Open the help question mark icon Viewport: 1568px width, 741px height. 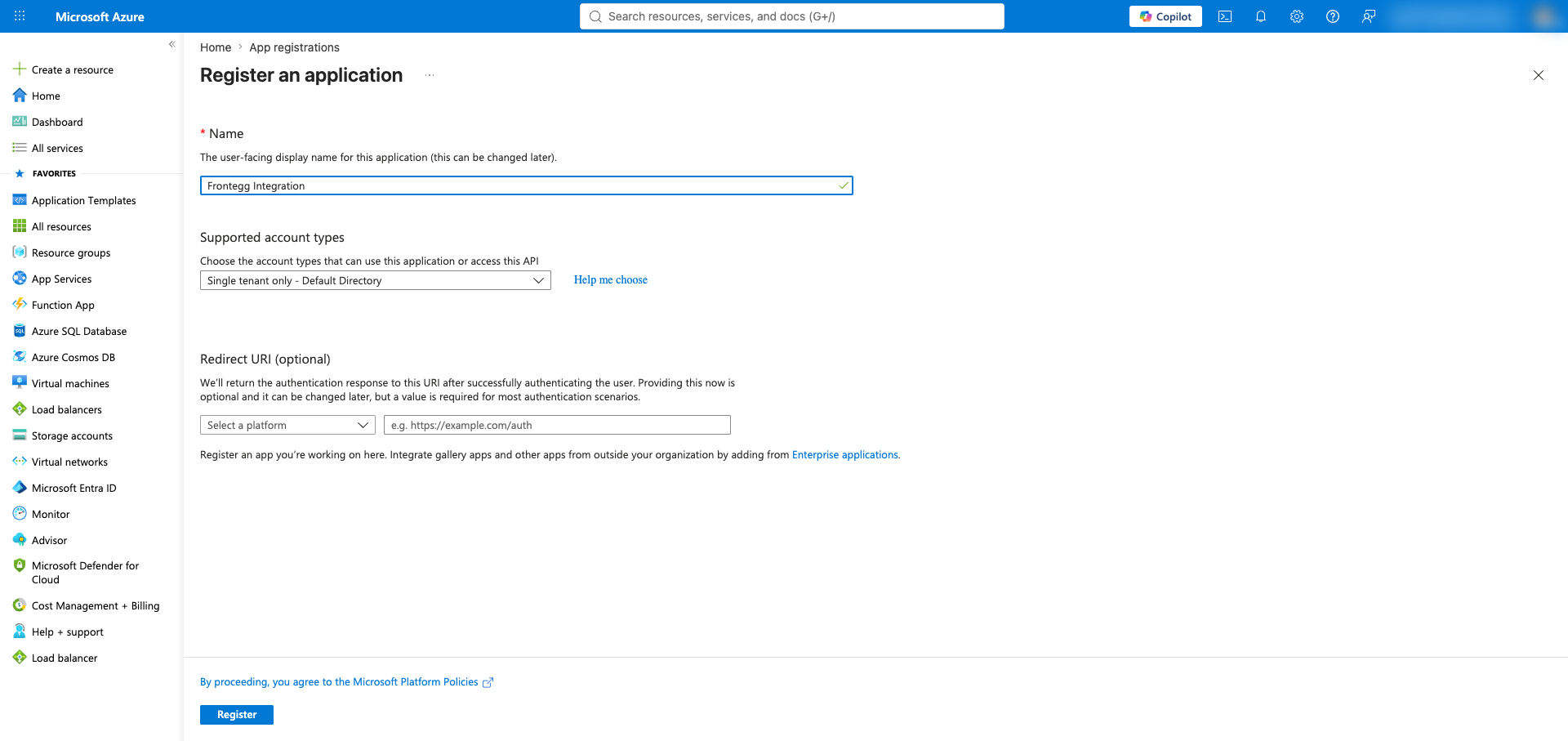point(1333,16)
